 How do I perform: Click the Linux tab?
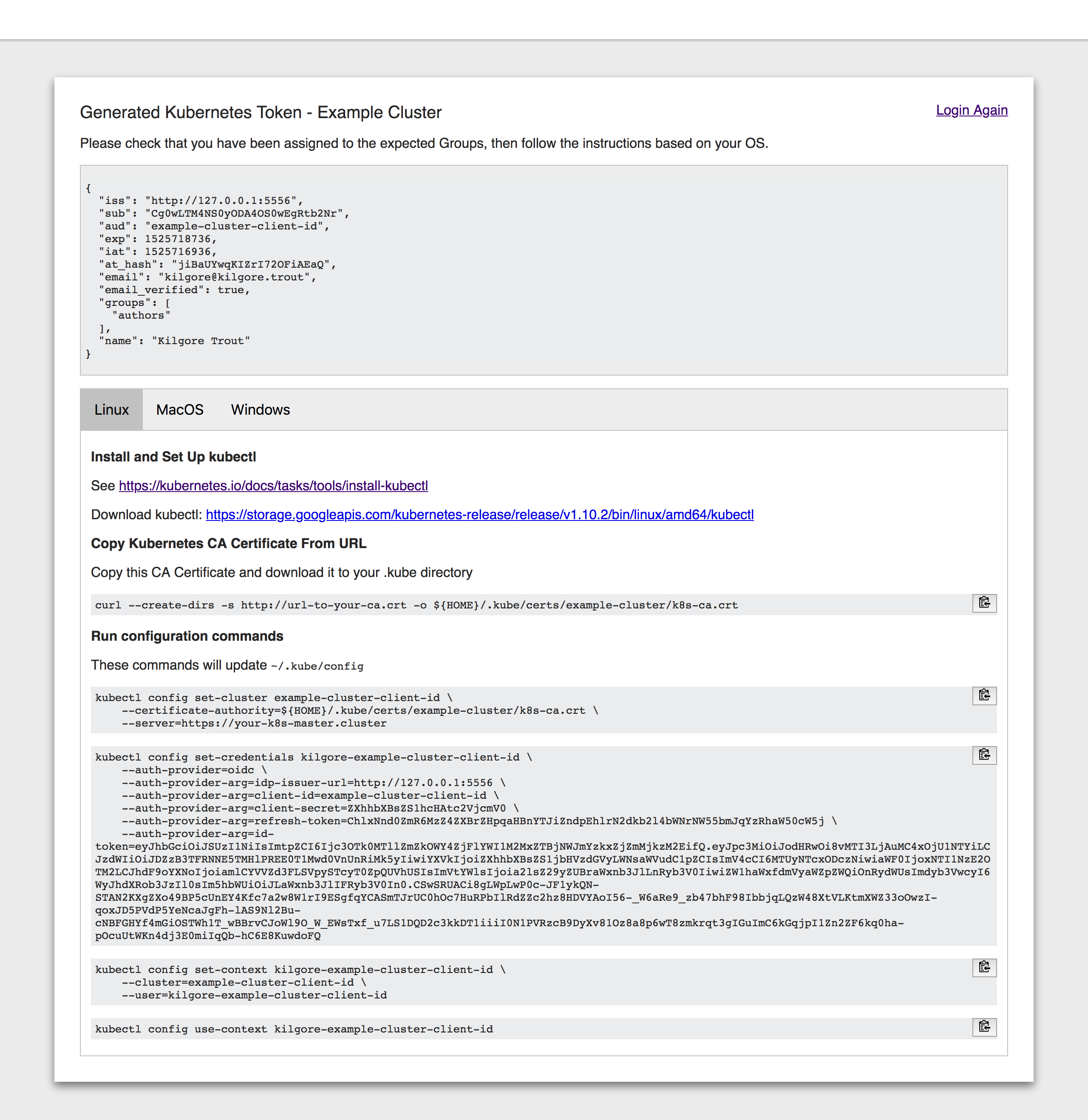(111, 409)
